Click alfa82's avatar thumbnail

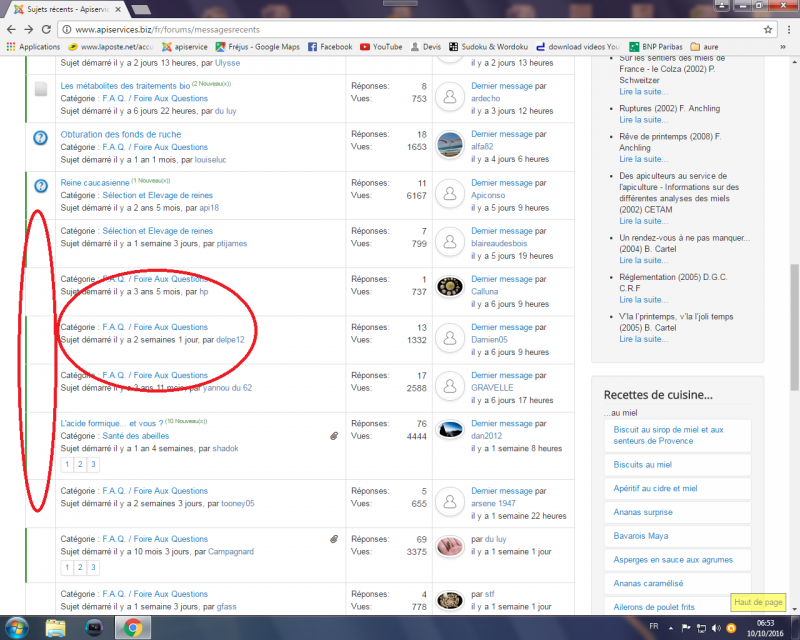click(450, 143)
